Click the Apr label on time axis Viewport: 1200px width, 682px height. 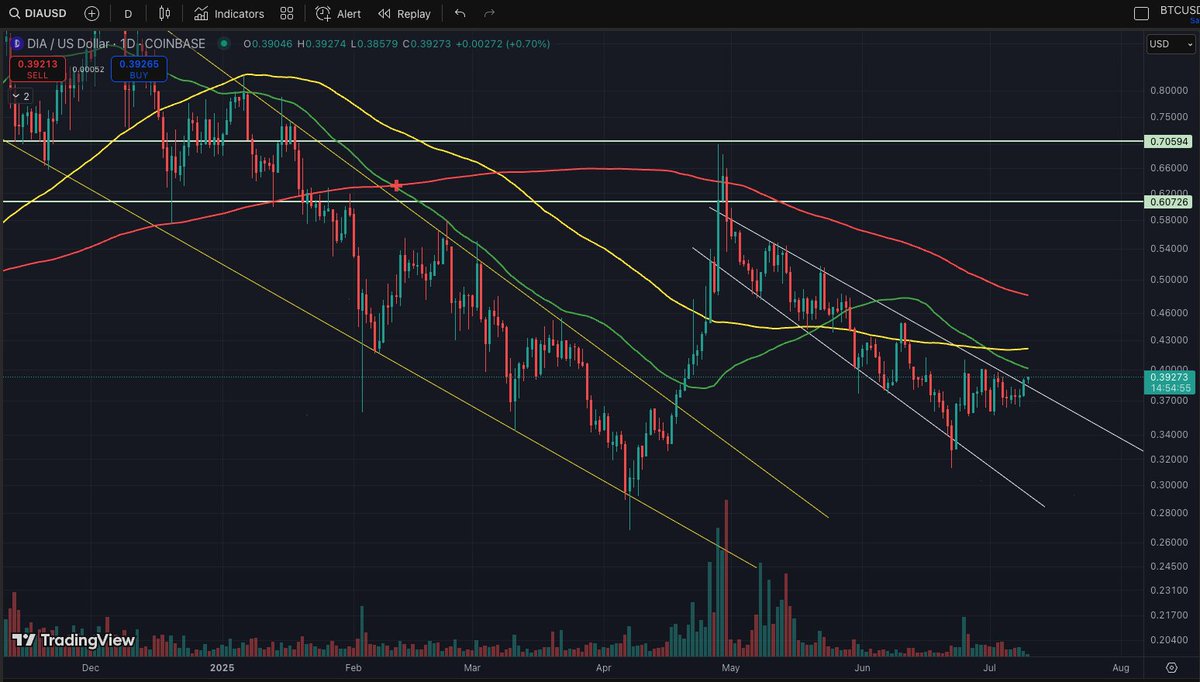[603, 666]
